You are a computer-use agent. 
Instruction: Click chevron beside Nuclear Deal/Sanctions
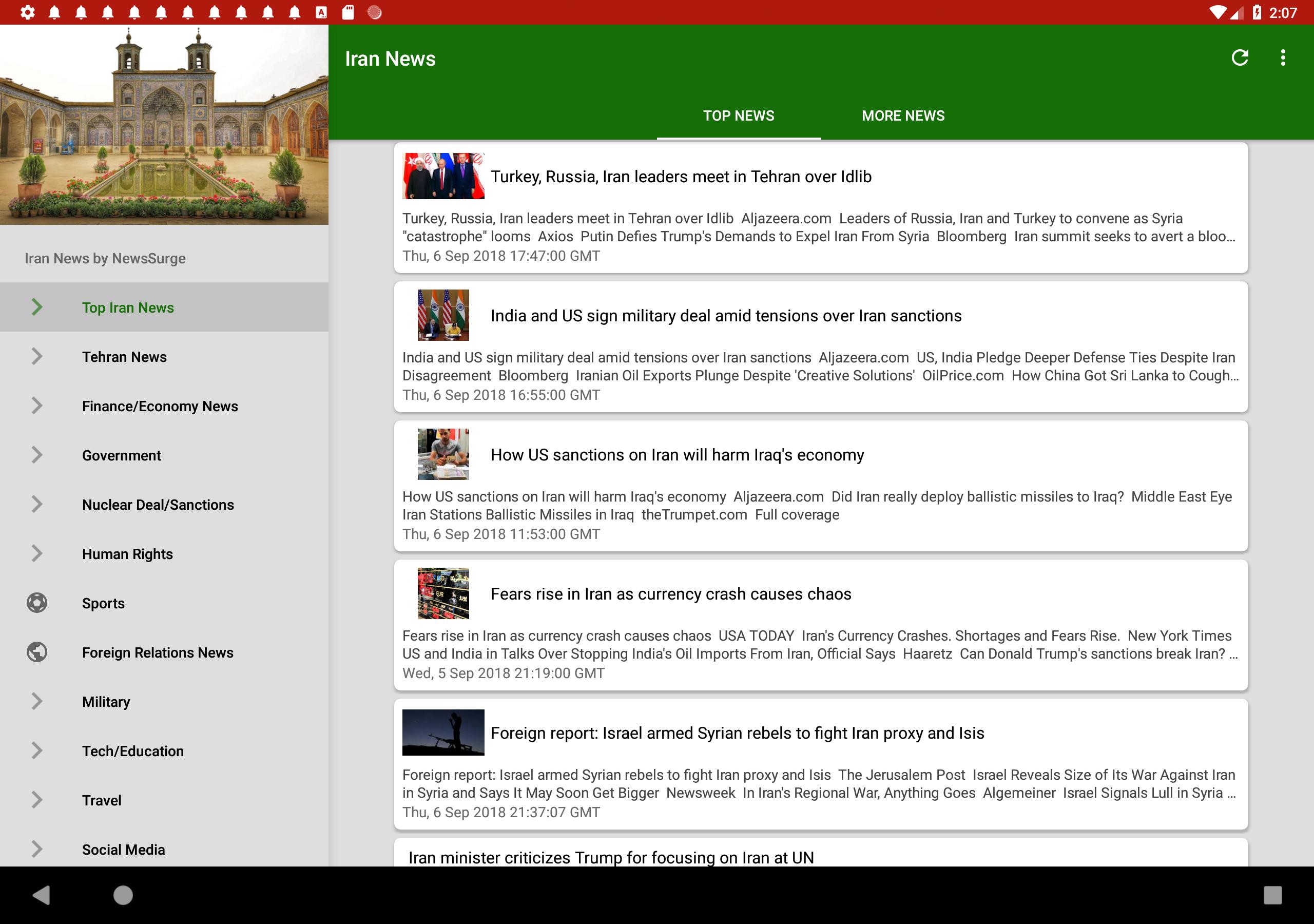(37, 504)
